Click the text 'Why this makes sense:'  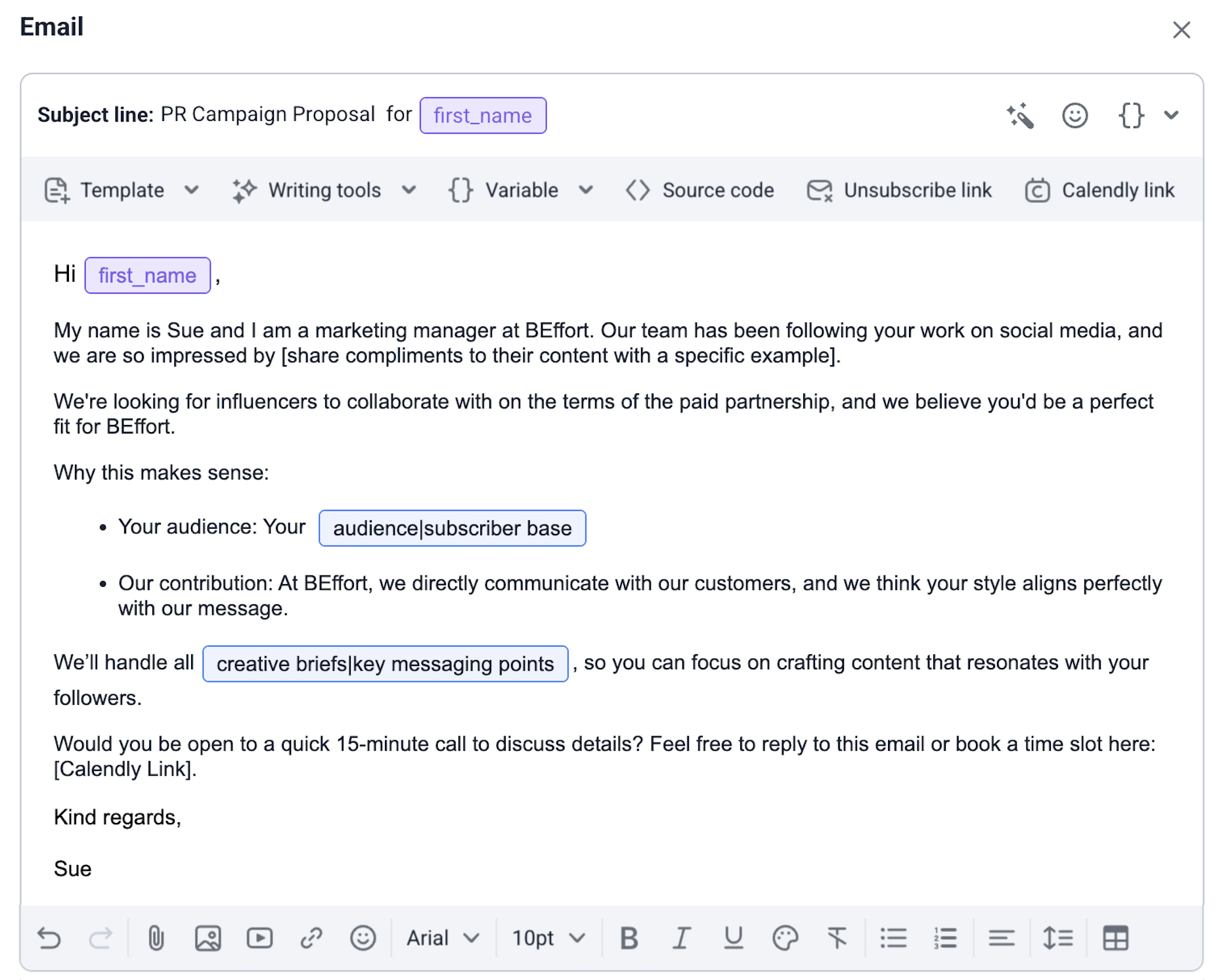pyautogui.click(x=161, y=473)
